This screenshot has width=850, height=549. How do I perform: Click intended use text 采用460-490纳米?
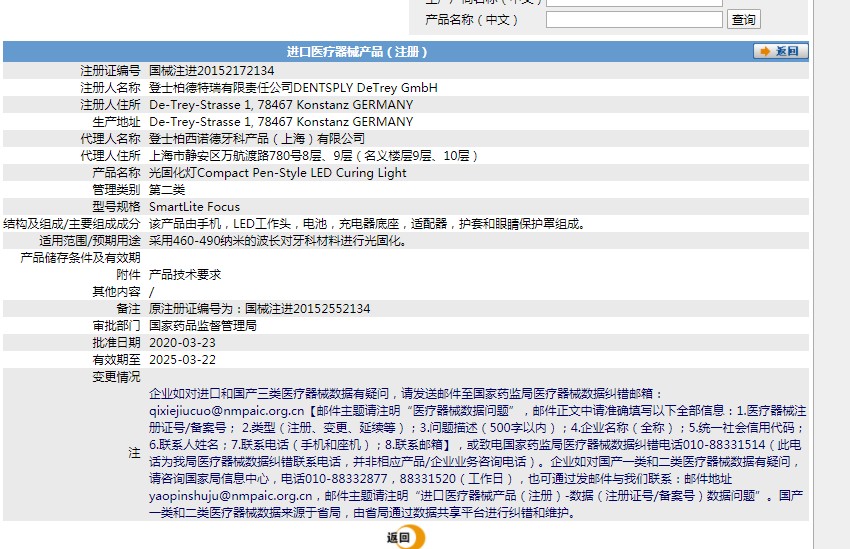pyautogui.click(x=278, y=241)
